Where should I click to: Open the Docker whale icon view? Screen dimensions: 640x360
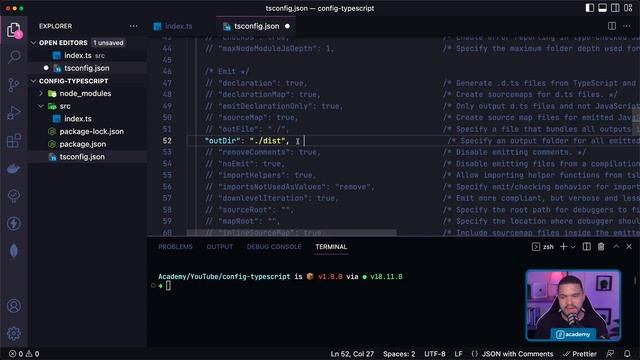tap(14, 169)
